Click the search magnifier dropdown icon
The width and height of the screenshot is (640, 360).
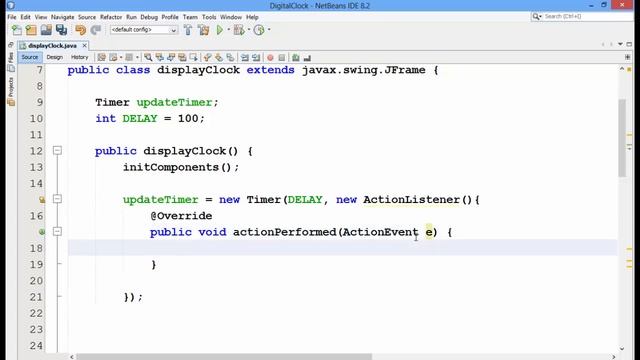[537, 16]
